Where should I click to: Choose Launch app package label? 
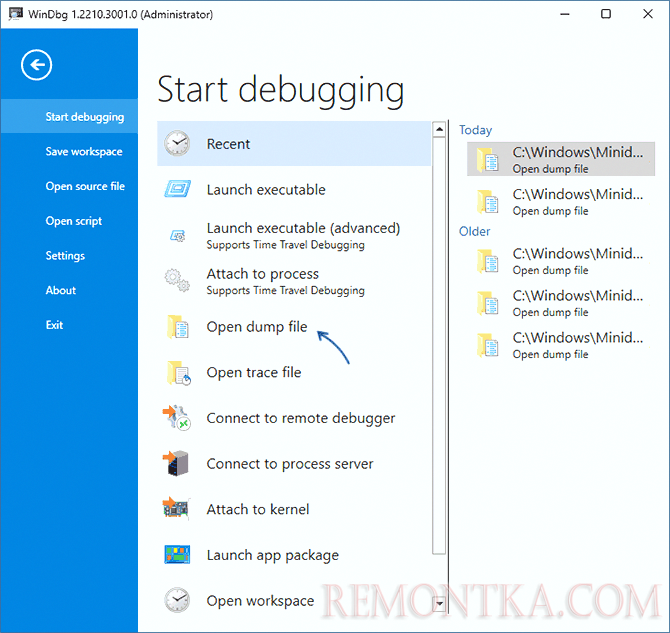[x=273, y=555]
